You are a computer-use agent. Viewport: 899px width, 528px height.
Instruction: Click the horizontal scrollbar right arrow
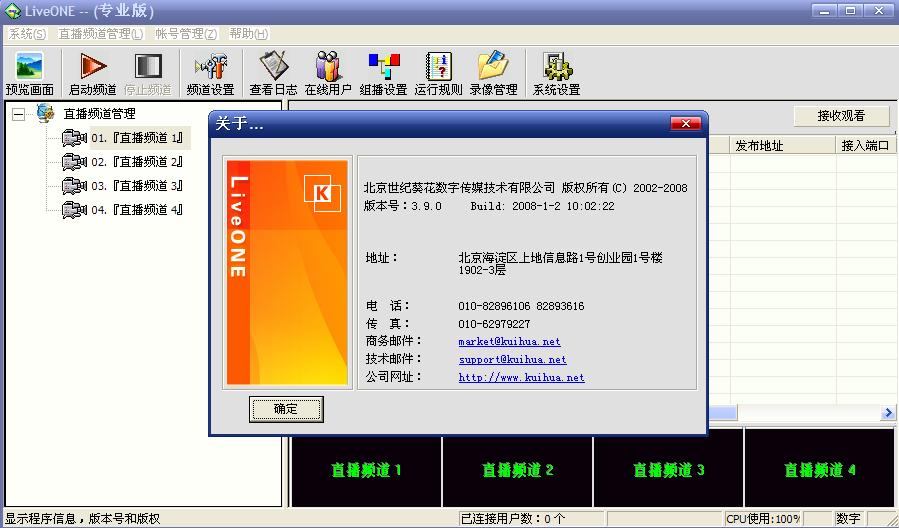[888, 412]
